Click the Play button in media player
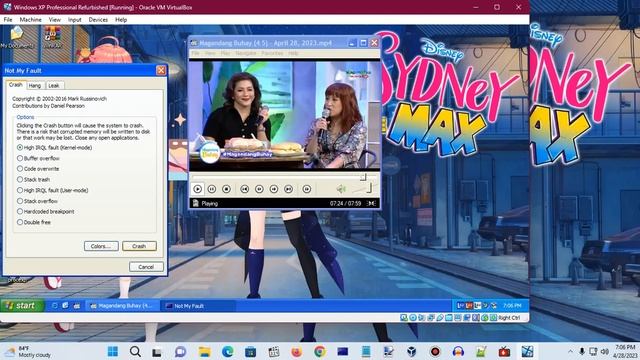 pyautogui.click(x=198, y=189)
